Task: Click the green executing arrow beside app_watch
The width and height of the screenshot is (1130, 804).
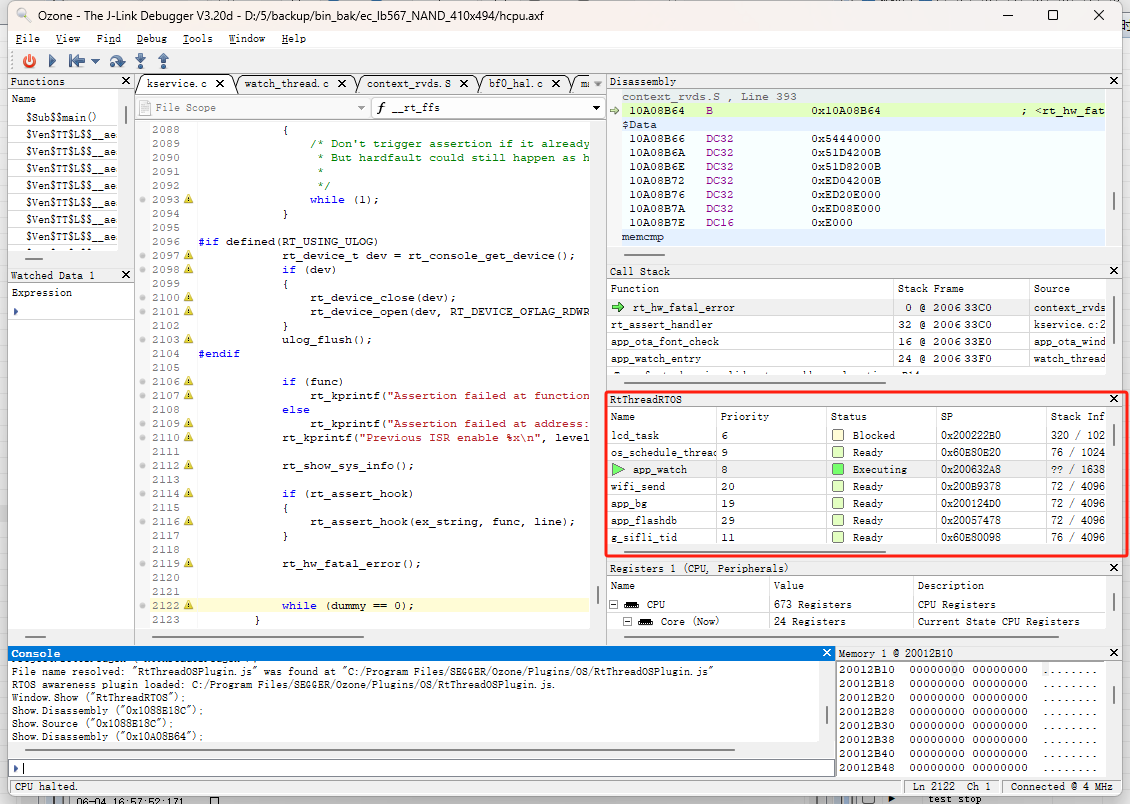Action: pyautogui.click(x=618, y=469)
